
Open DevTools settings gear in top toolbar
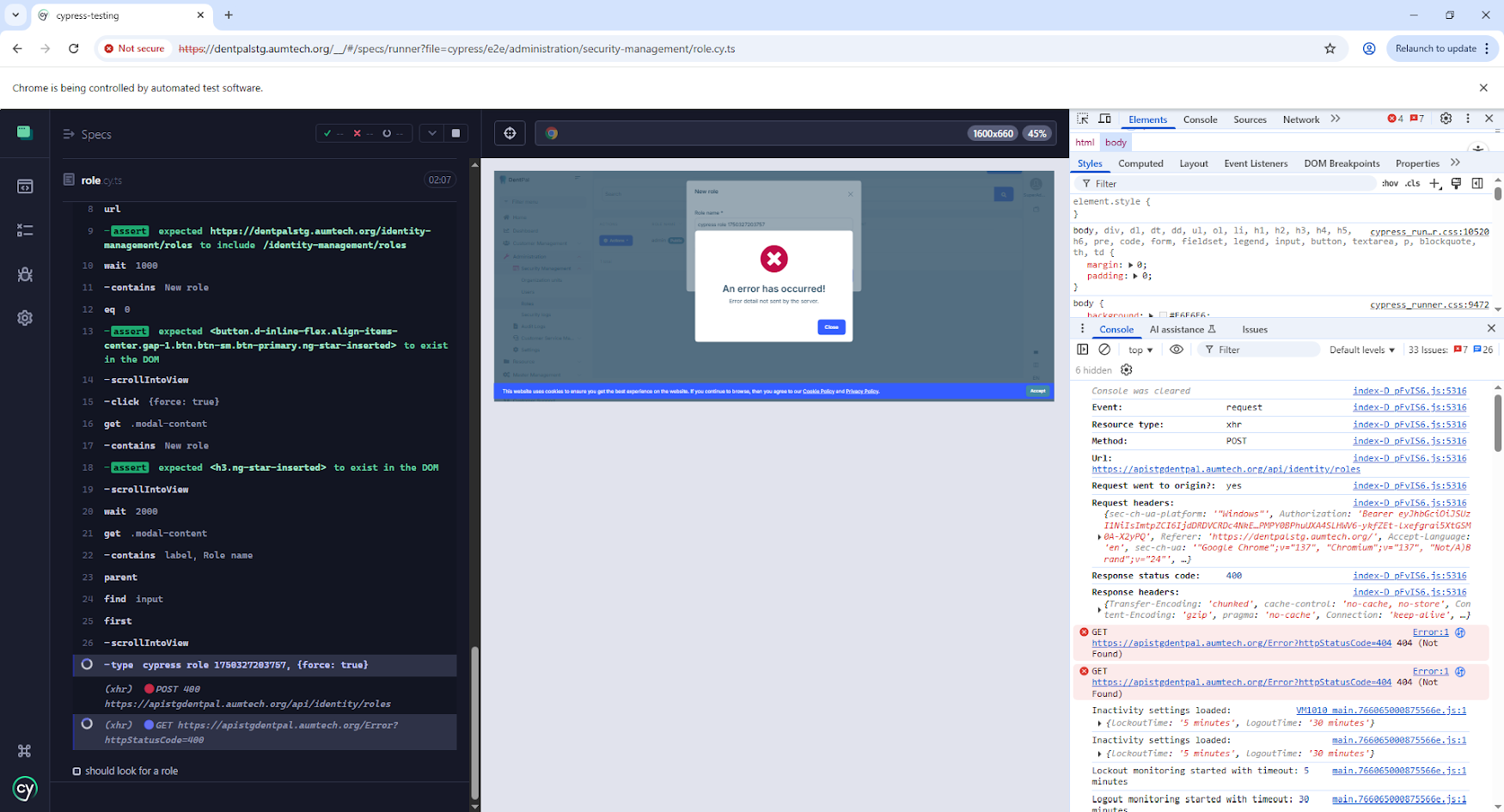[x=1446, y=119]
